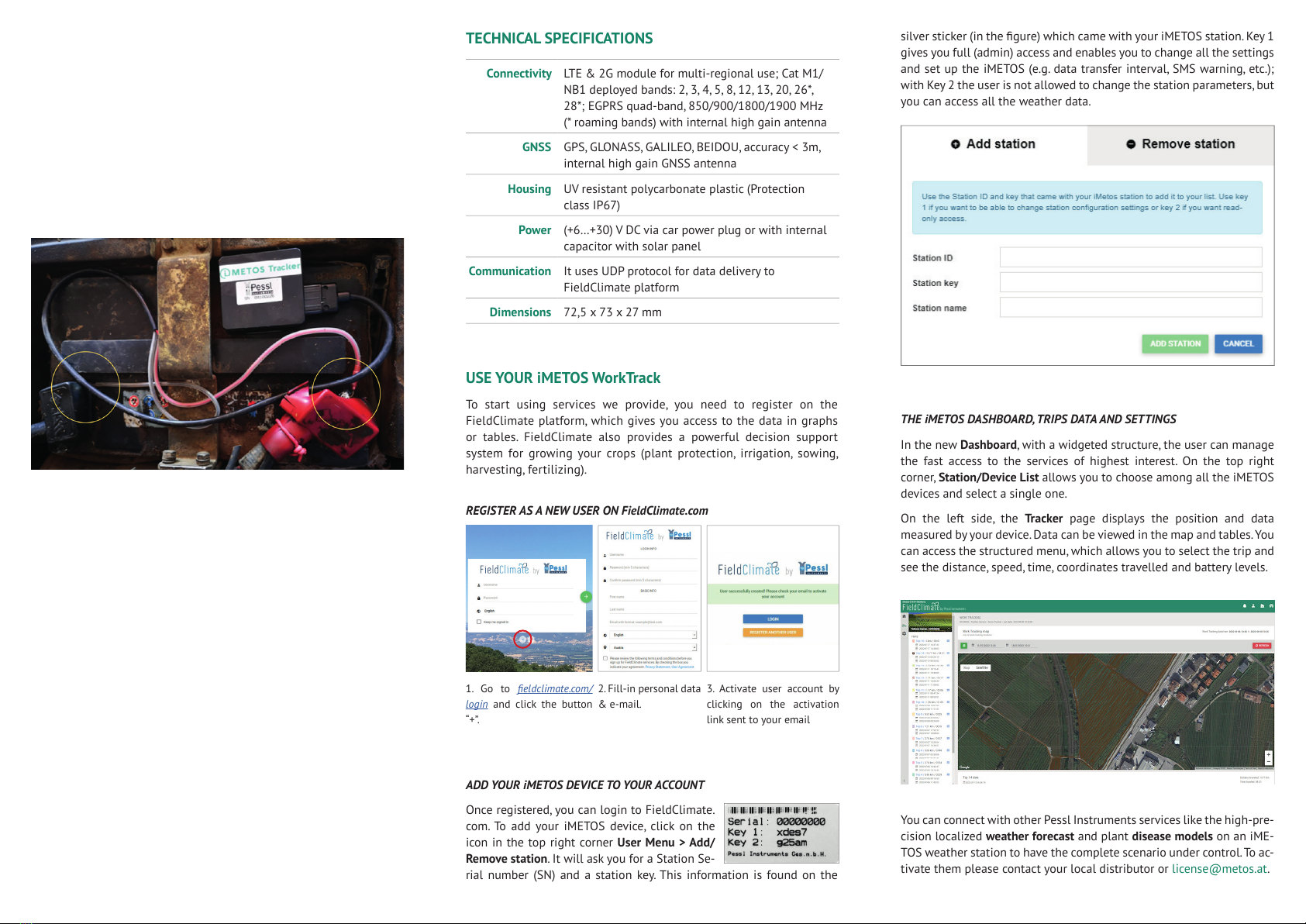Click the Username field in the login screenshot

(x=527, y=584)
